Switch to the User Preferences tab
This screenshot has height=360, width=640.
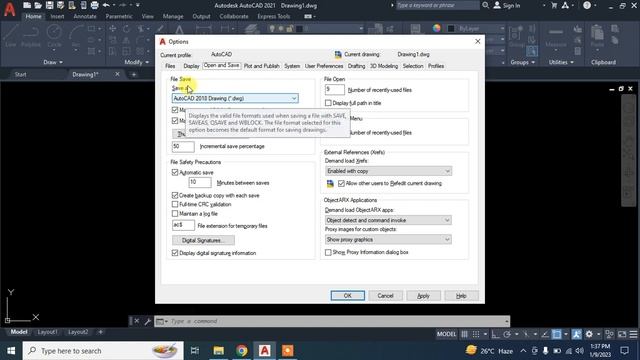coord(324,66)
